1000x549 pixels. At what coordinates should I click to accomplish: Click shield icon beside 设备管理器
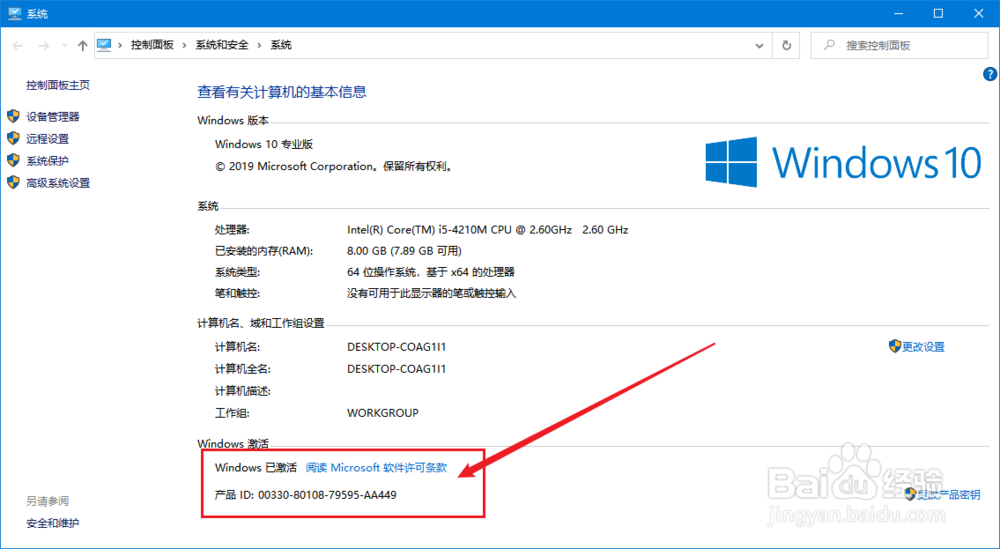coord(13,116)
